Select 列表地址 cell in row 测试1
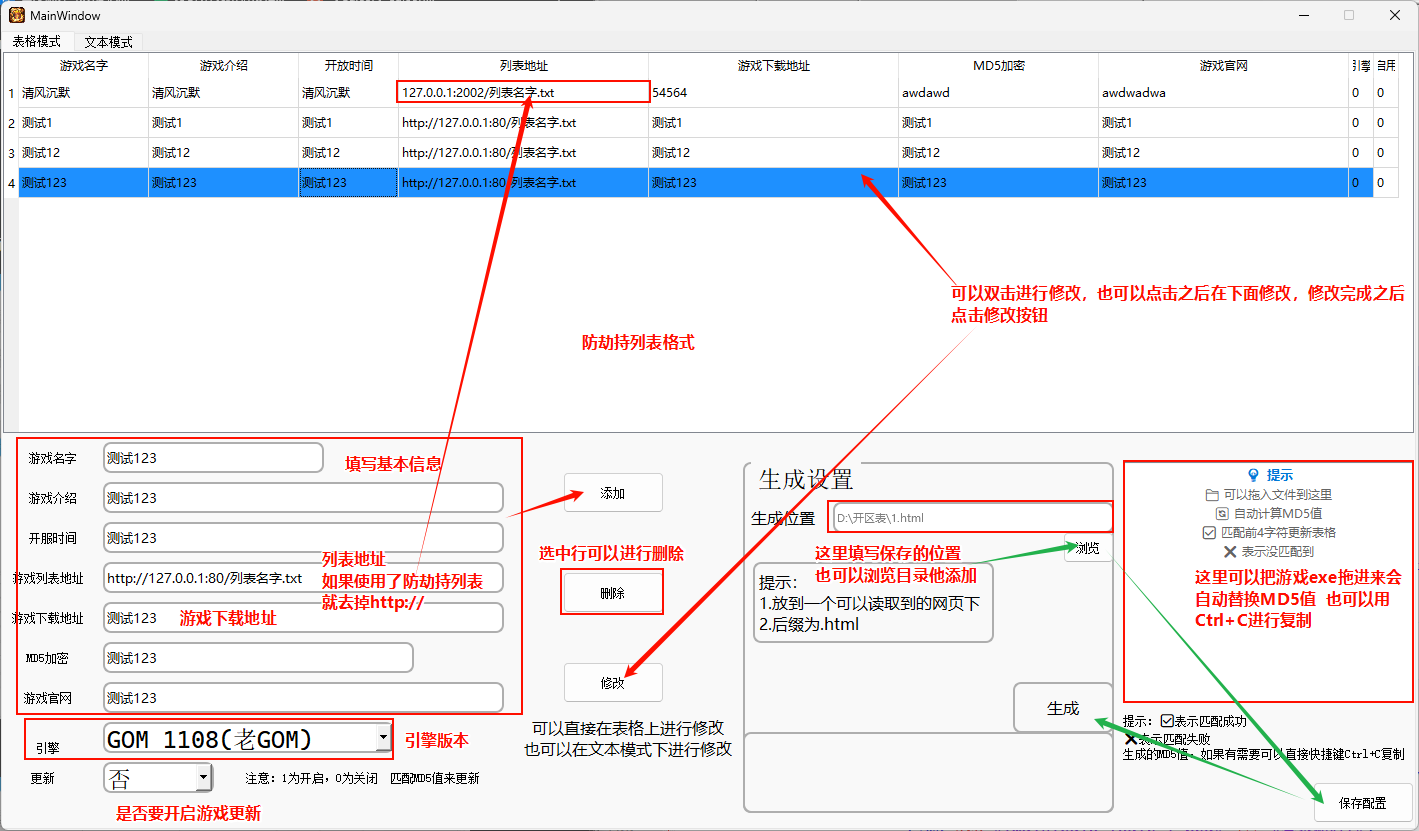The width and height of the screenshot is (1419, 831). click(524, 123)
